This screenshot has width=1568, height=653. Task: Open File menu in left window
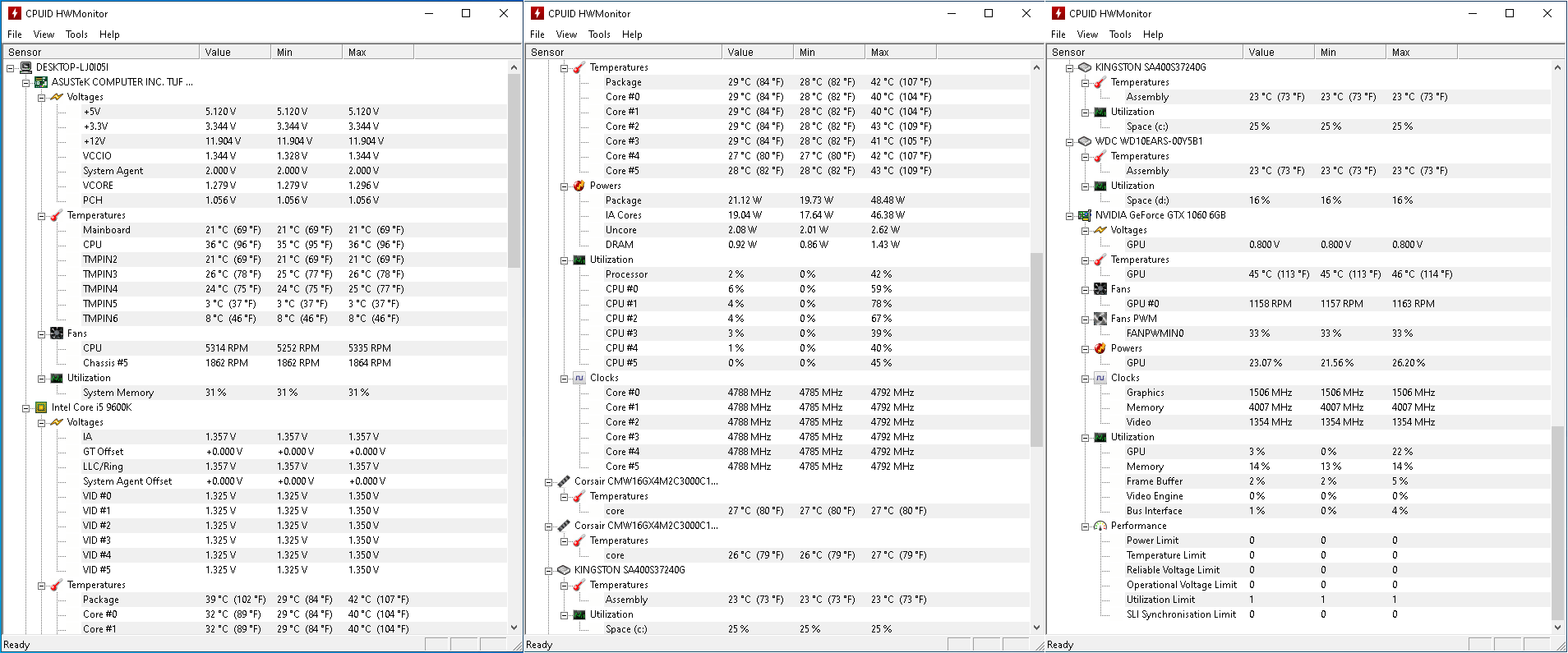(x=15, y=34)
